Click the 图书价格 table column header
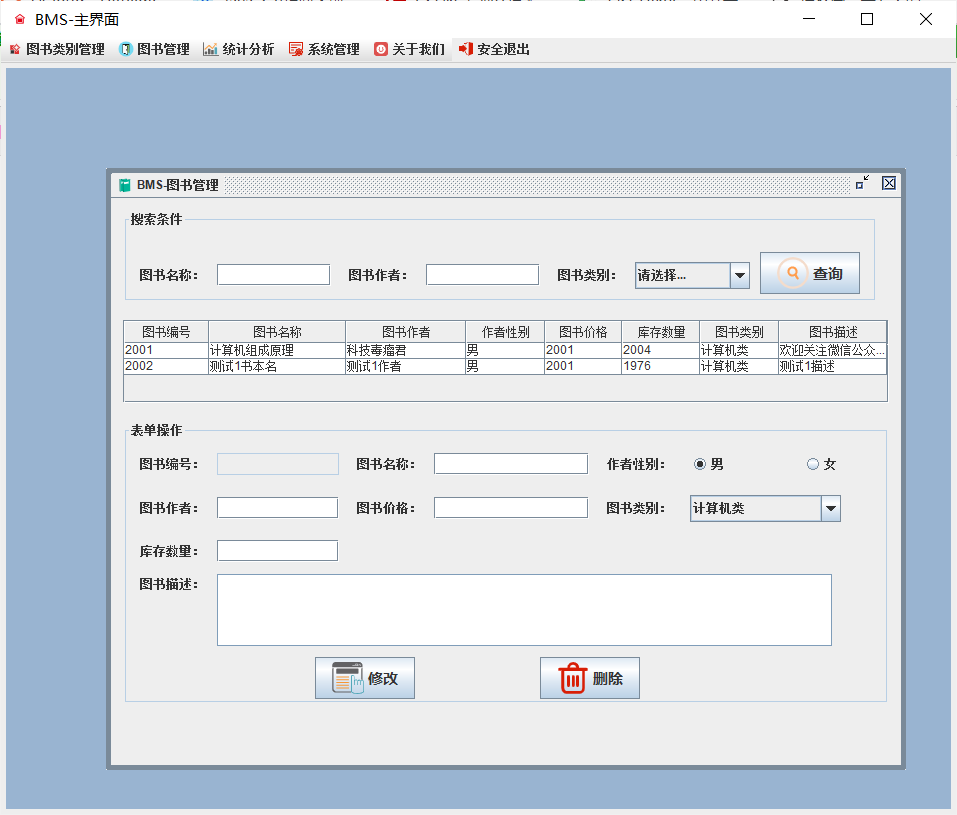Viewport: 957px width, 815px height. click(583, 332)
